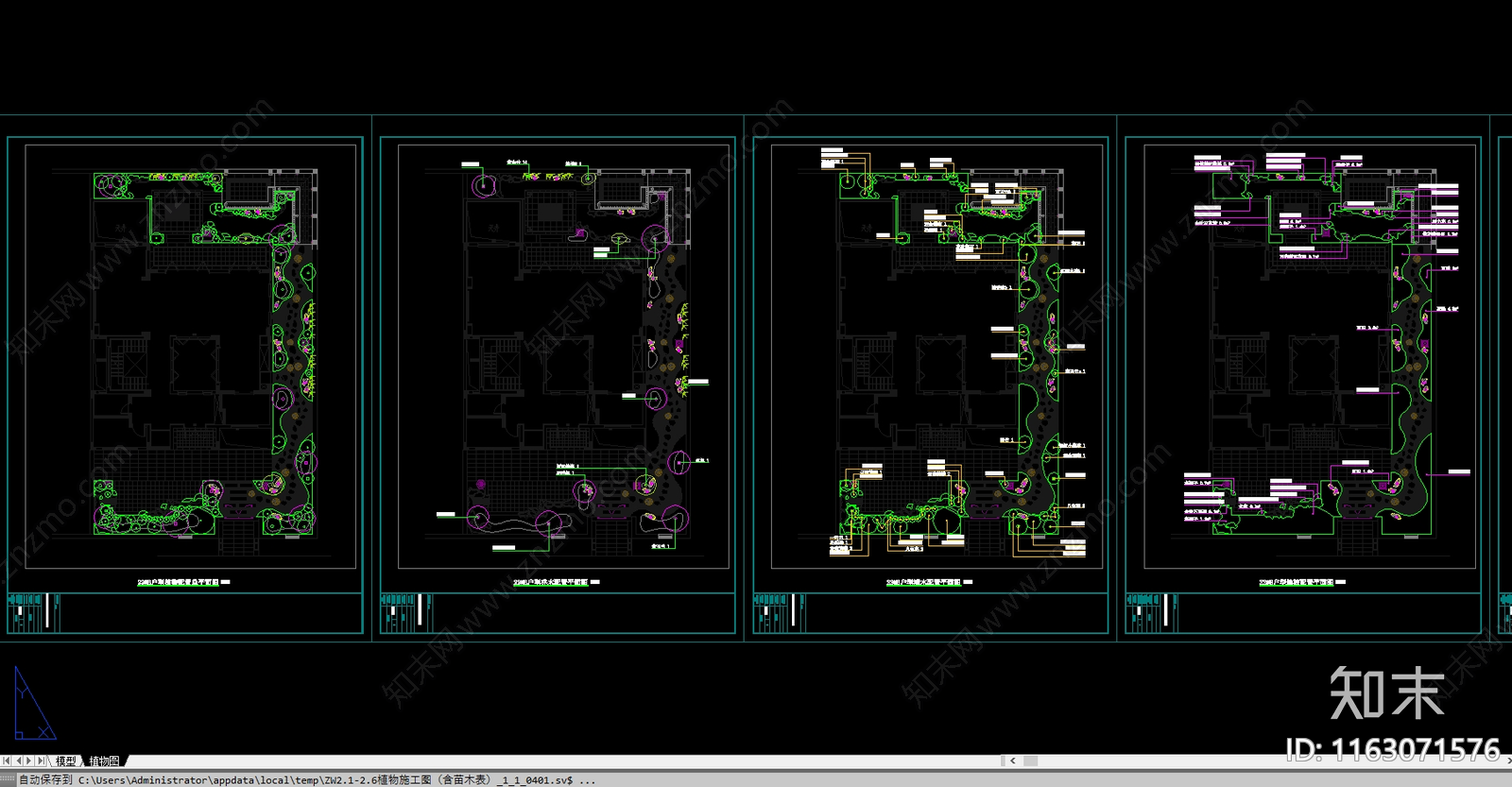Click the horizontal scrollbar left arrow
Viewport: 1512px width, 787px height.
tap(1012, 761)
